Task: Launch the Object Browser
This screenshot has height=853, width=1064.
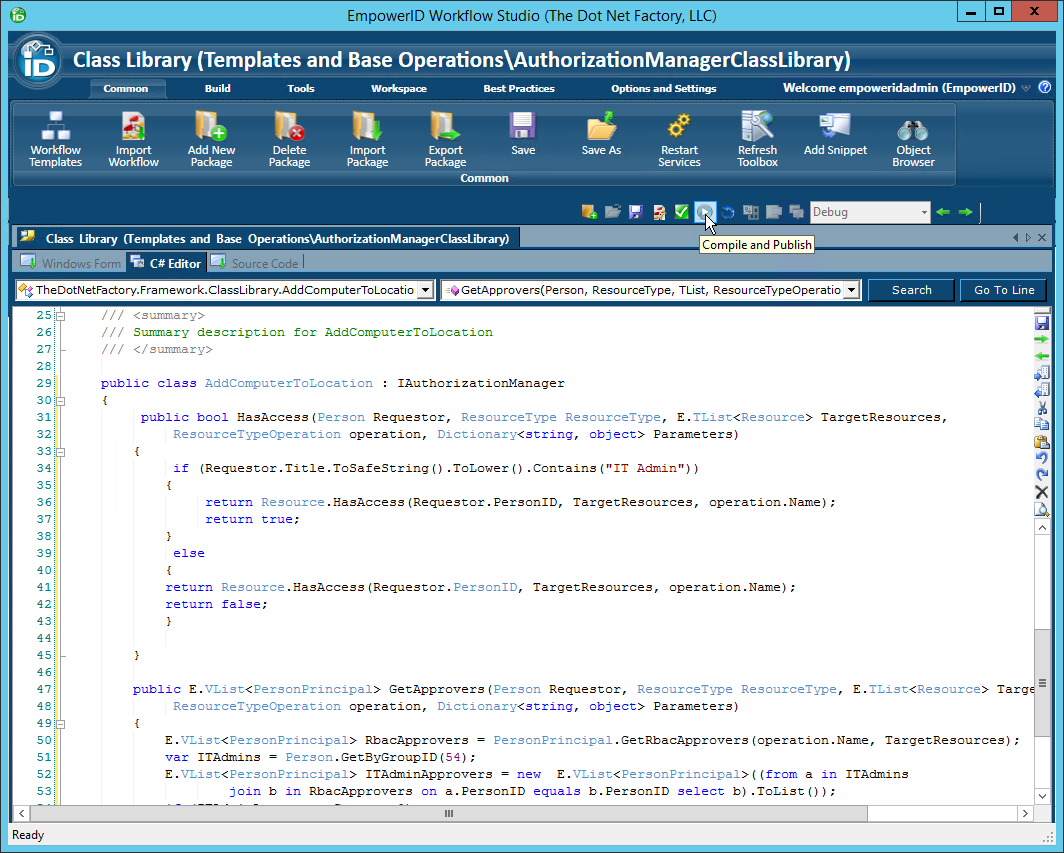Action: pyautogui.click(x=913, y=138)
